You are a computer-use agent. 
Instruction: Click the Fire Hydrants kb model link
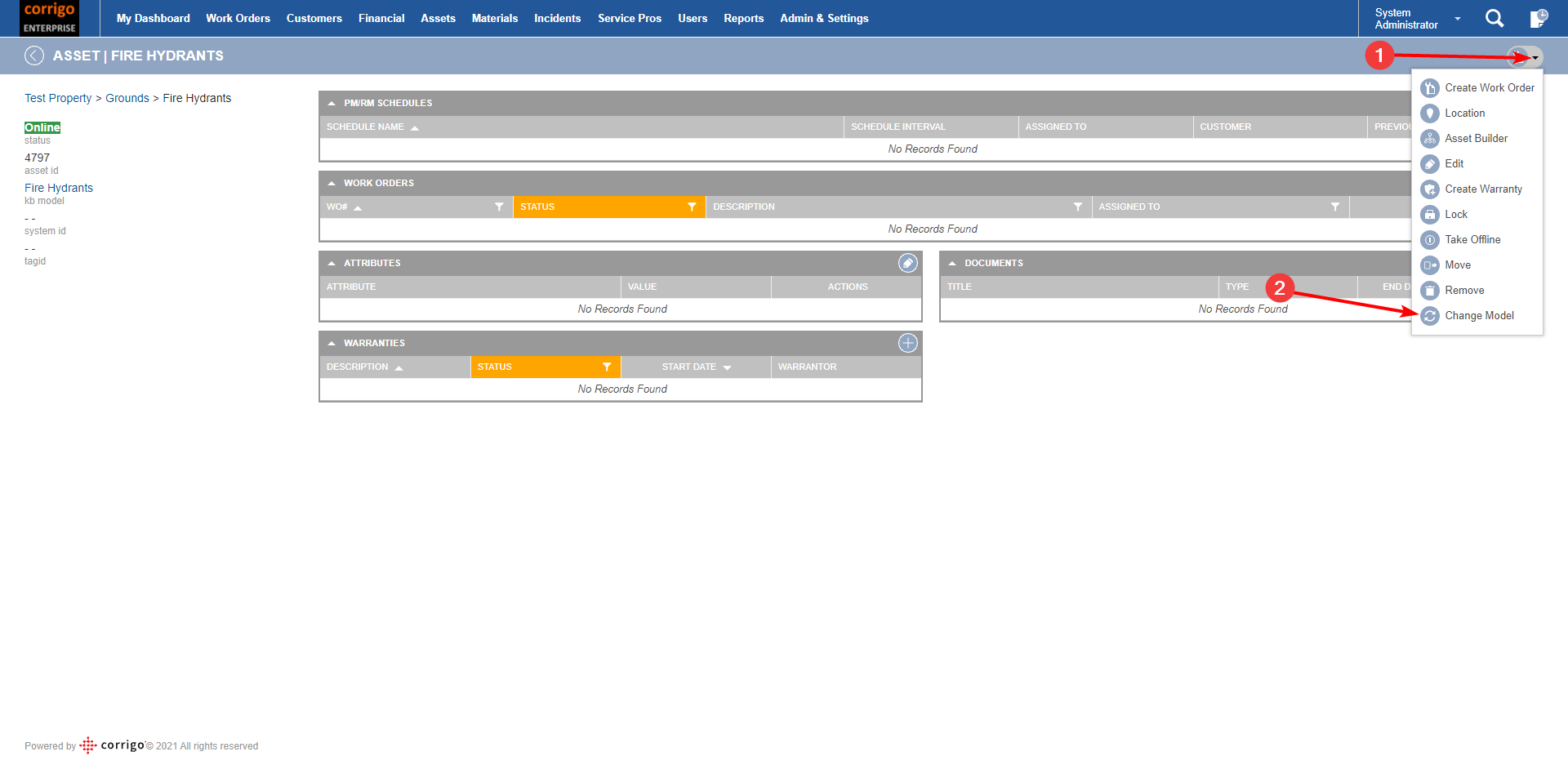point(58,188)
